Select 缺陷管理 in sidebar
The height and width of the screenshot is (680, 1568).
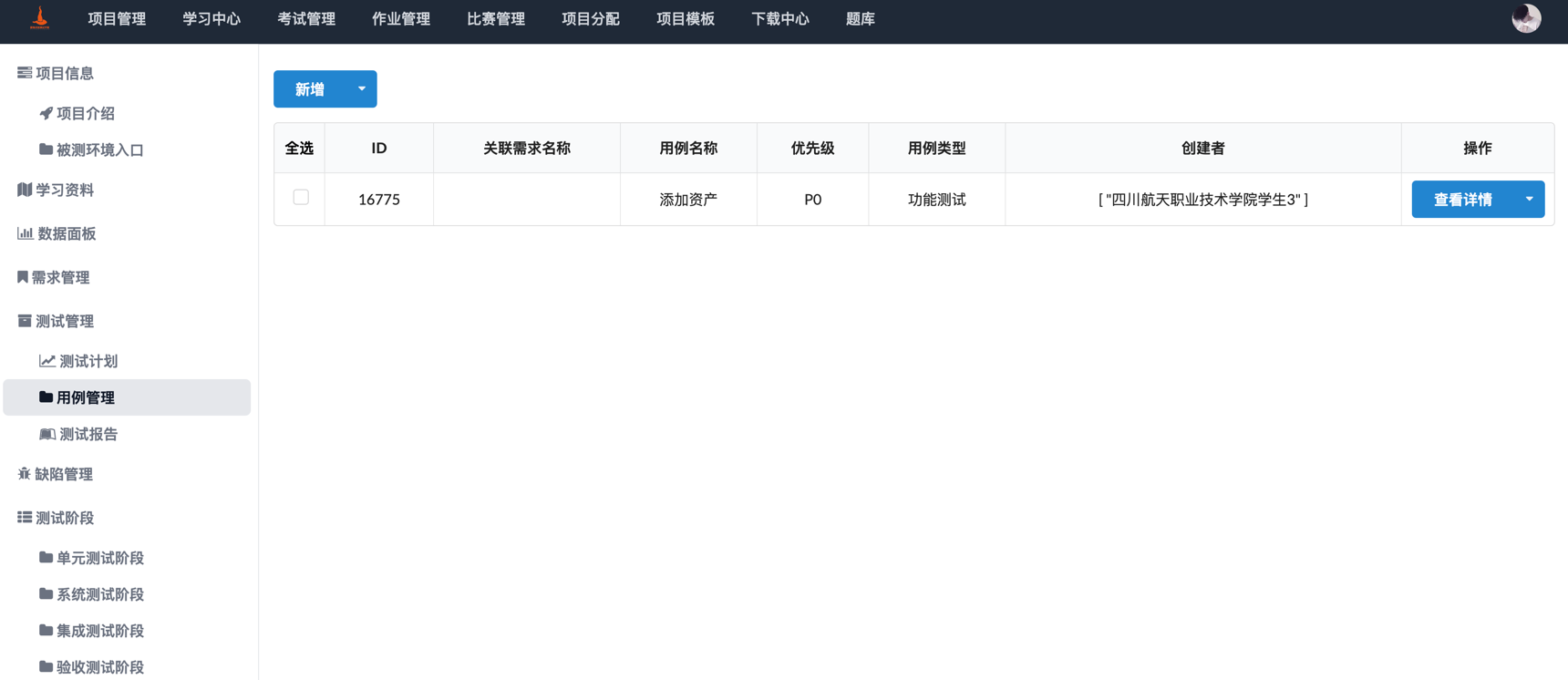click(64, 474)
